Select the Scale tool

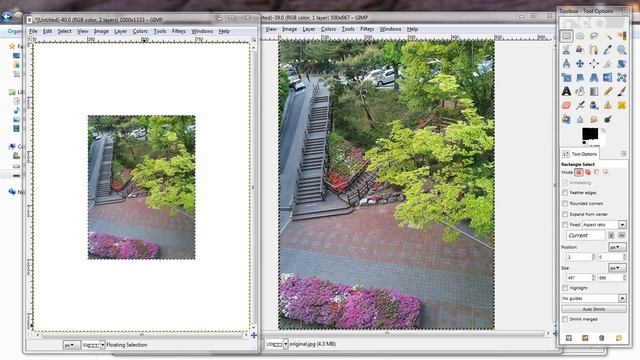click(567, 78)
